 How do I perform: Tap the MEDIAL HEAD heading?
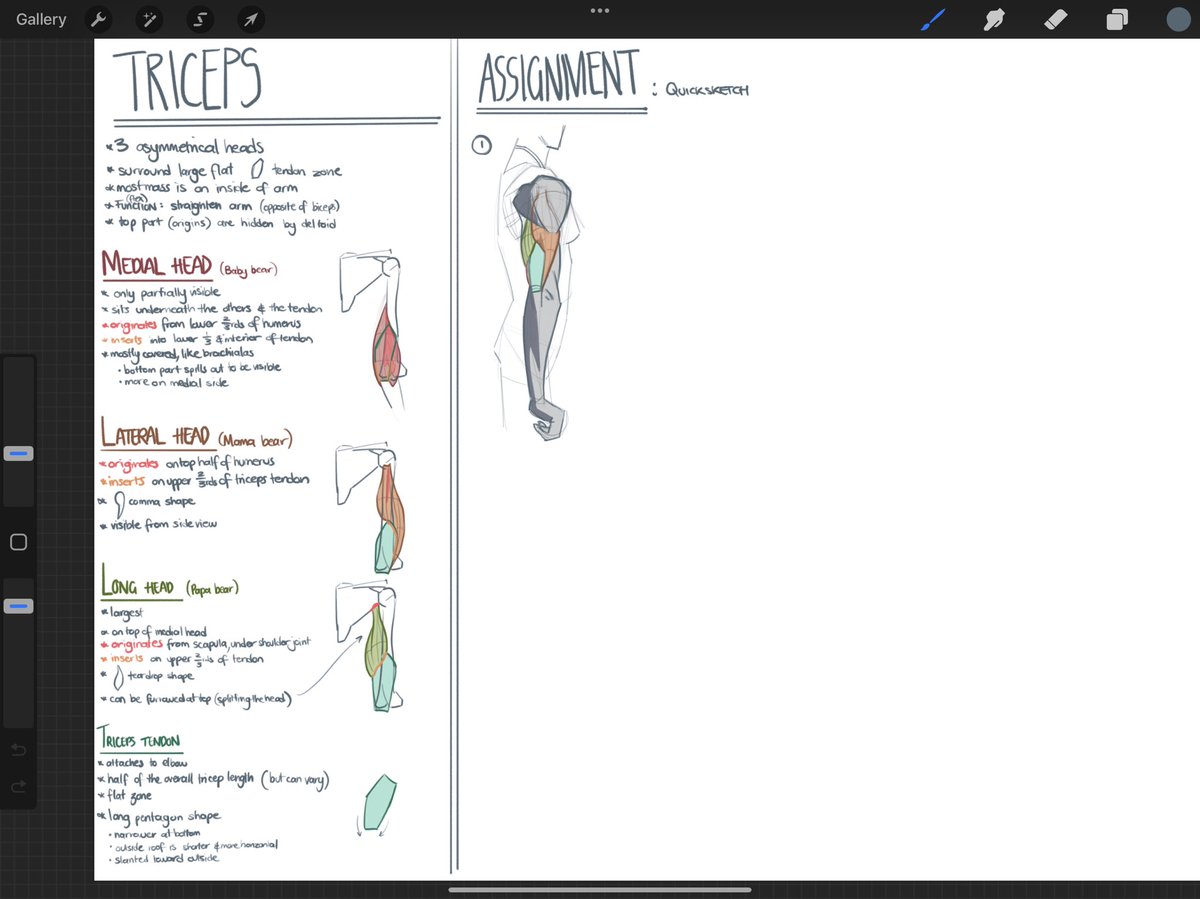(x=156, y=266)
